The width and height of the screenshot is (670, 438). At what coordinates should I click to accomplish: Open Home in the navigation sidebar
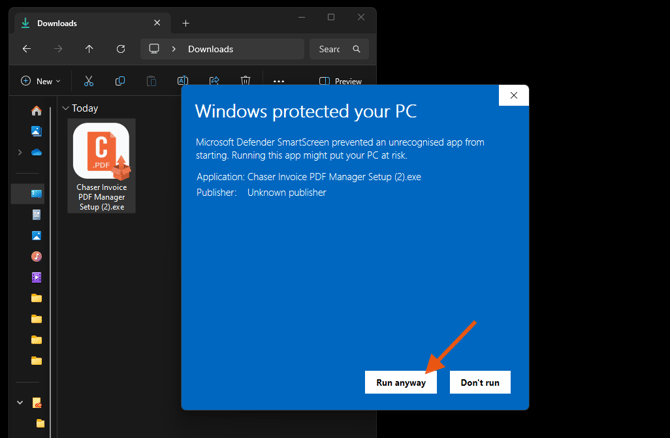[37, 111]
